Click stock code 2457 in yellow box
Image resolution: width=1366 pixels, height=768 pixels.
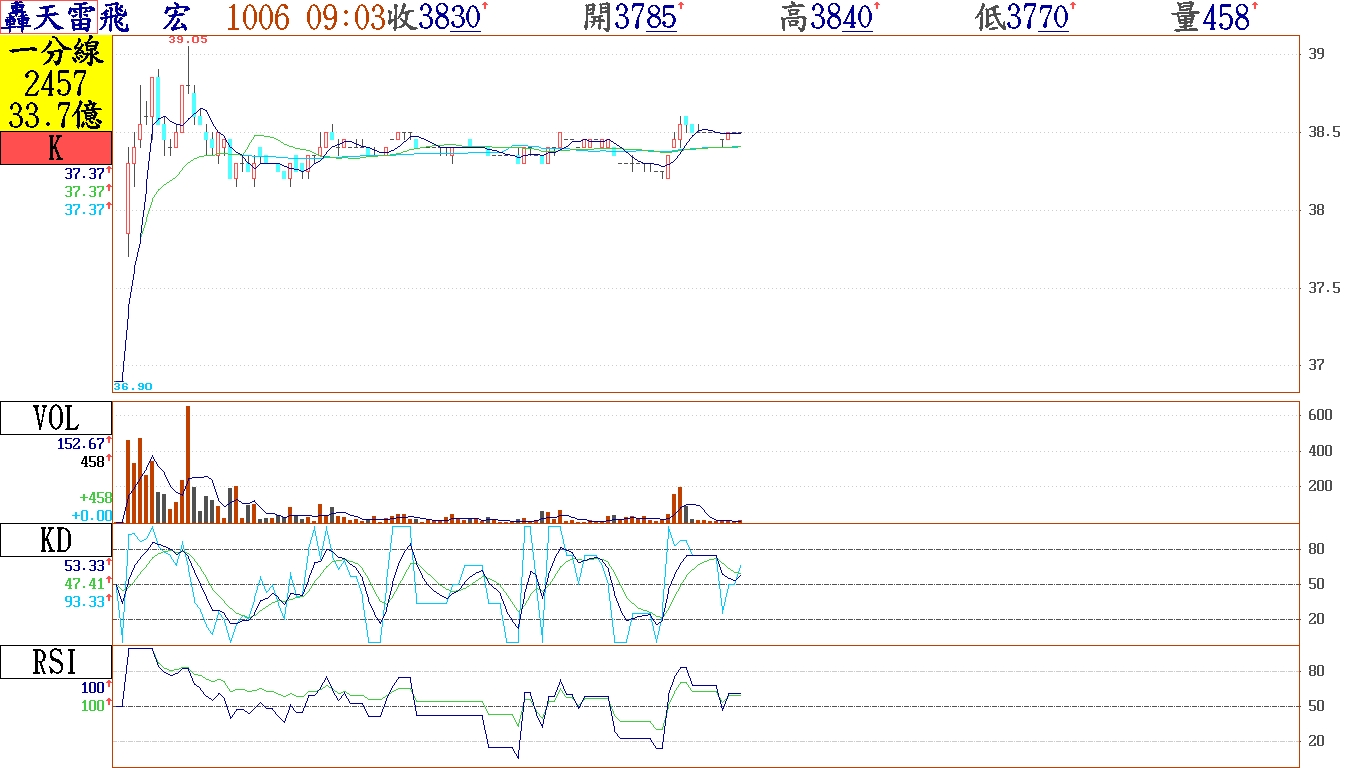point(56,84)
